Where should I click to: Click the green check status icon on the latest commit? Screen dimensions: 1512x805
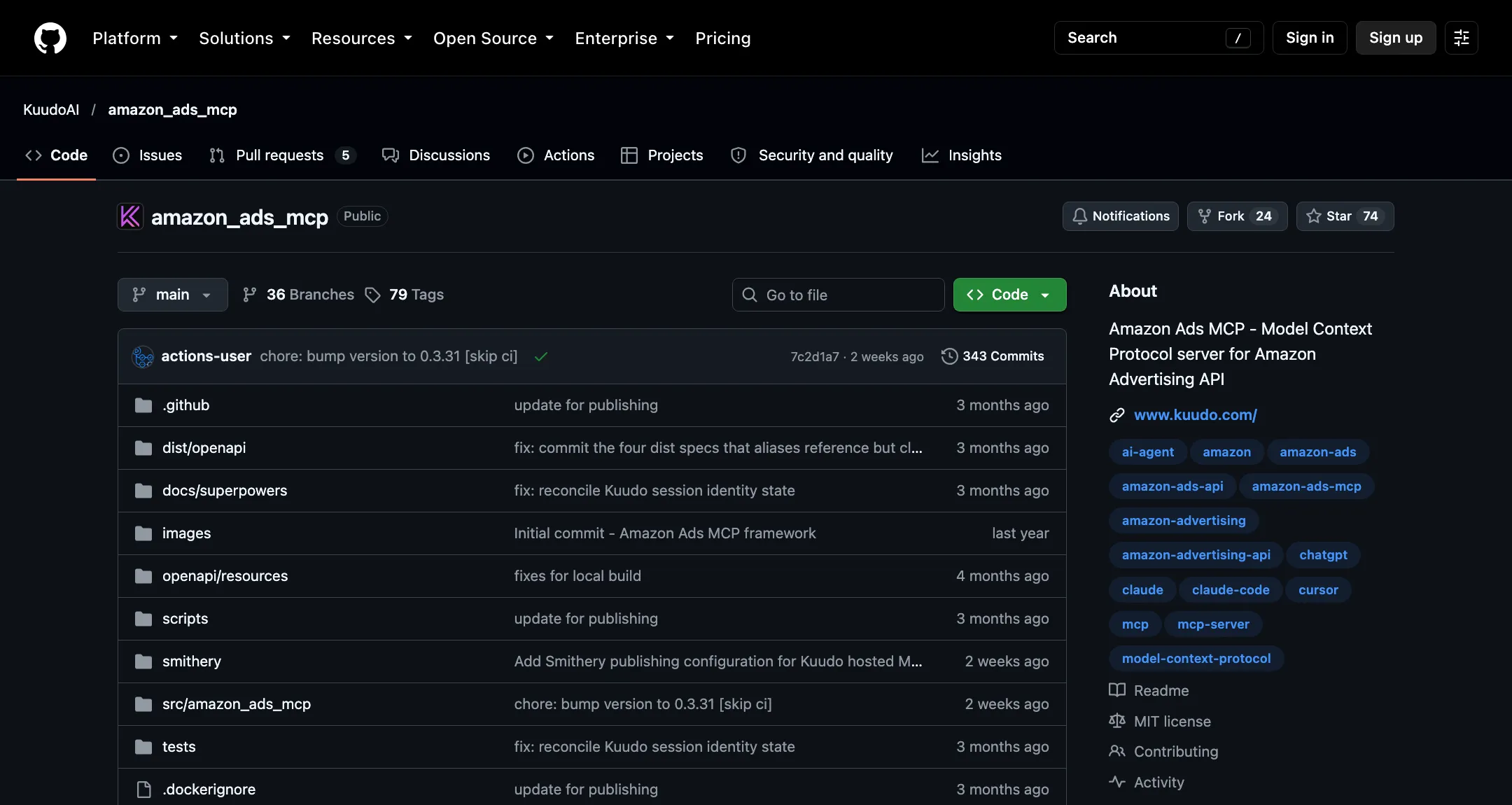541,356
